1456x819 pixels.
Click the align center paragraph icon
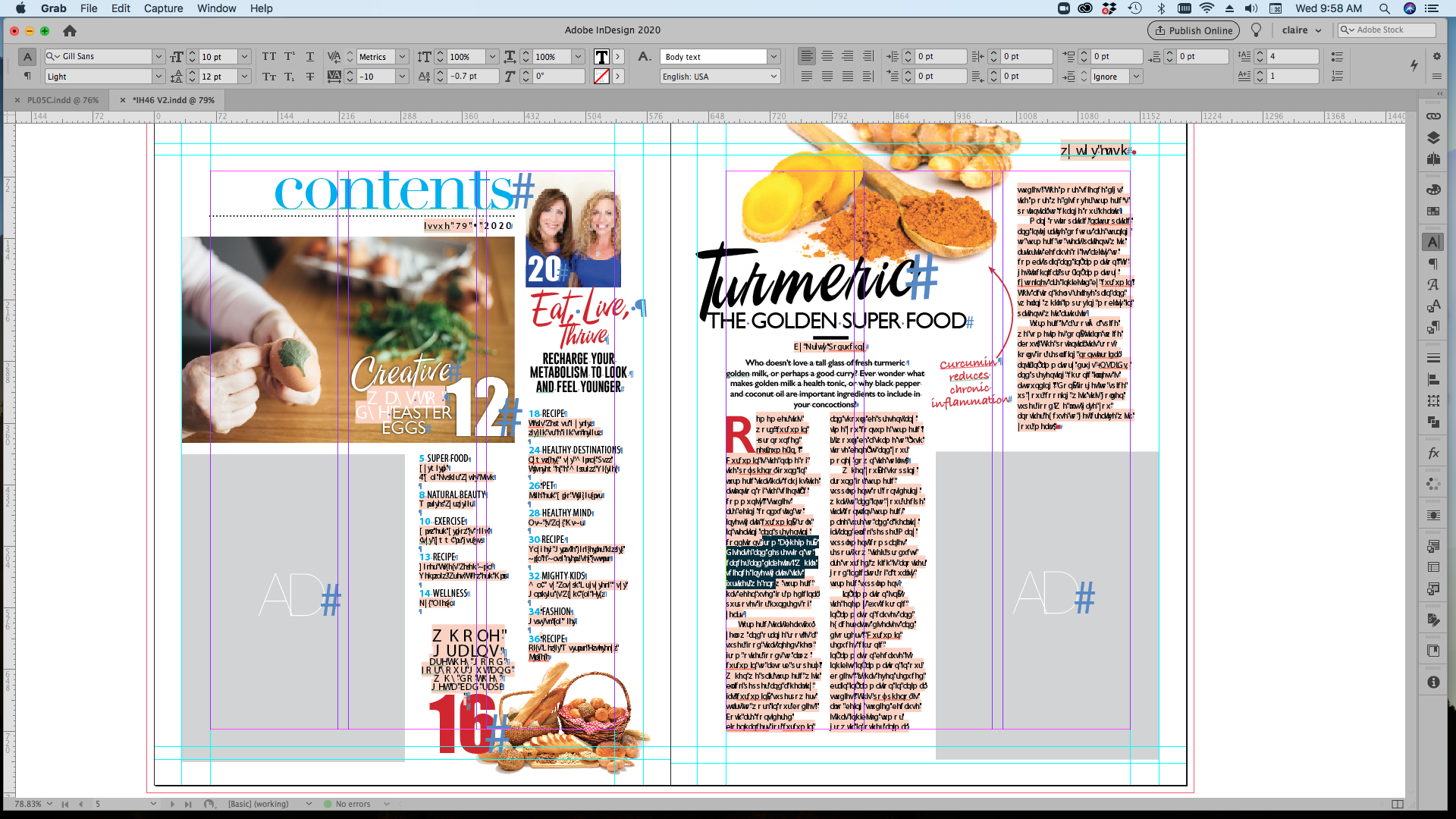(x=827, y=56)
